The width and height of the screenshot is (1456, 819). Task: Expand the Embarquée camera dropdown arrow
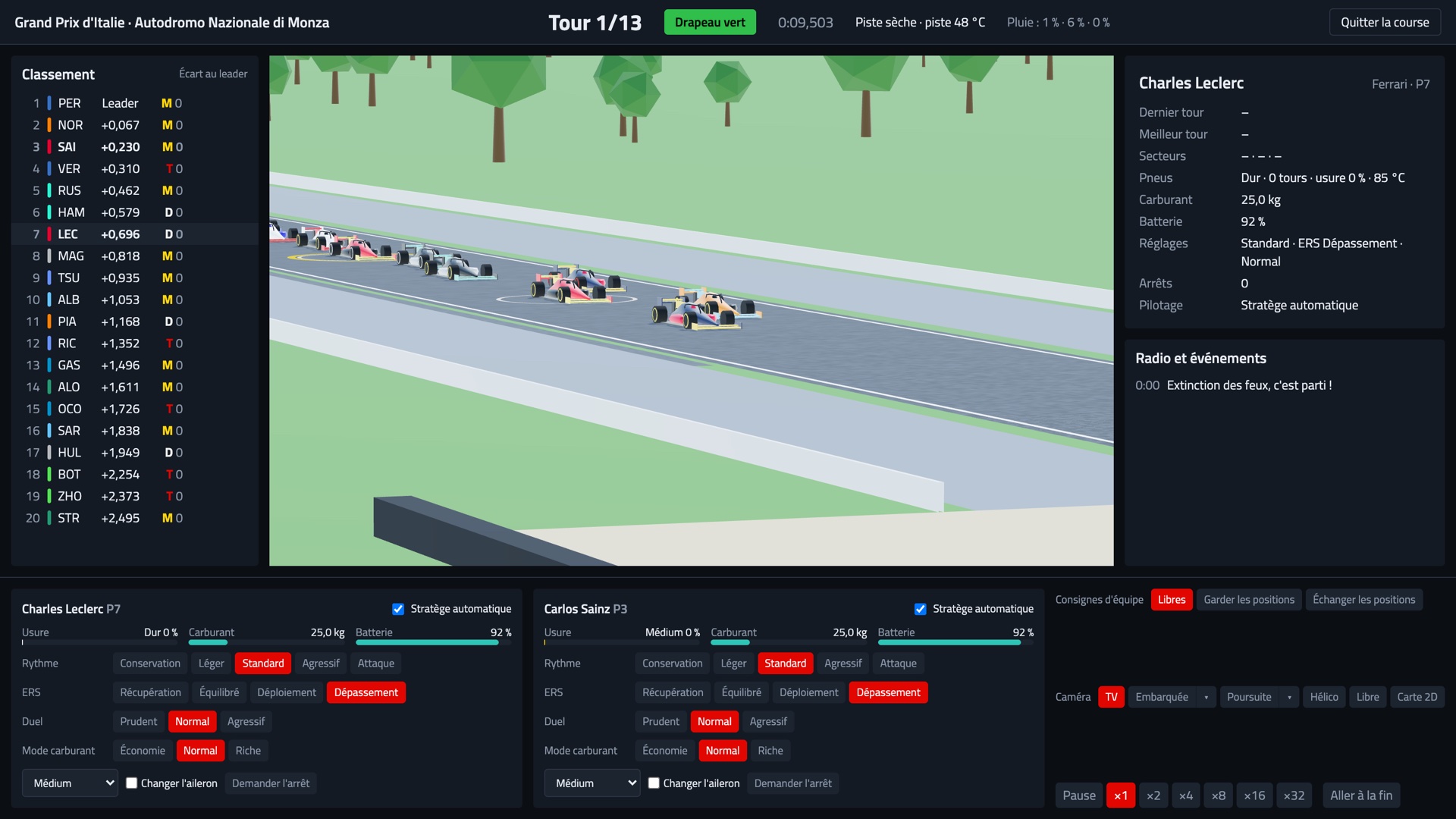[x=1206, y=697]
